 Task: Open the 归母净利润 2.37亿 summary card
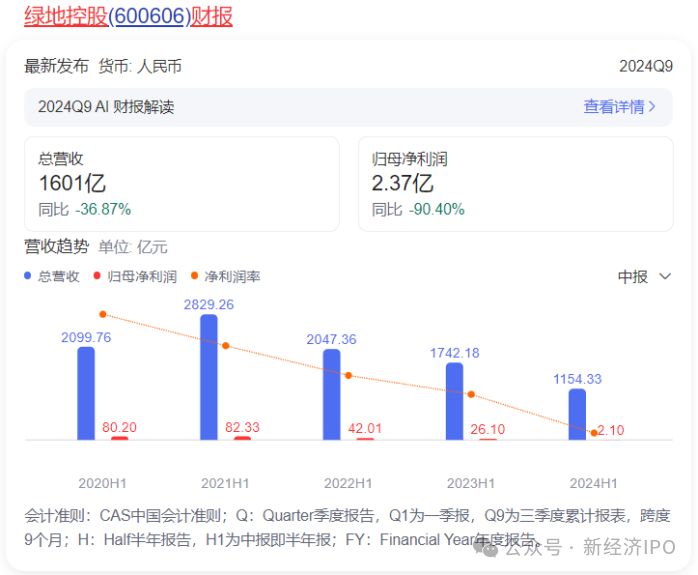(x=515, y=184)
